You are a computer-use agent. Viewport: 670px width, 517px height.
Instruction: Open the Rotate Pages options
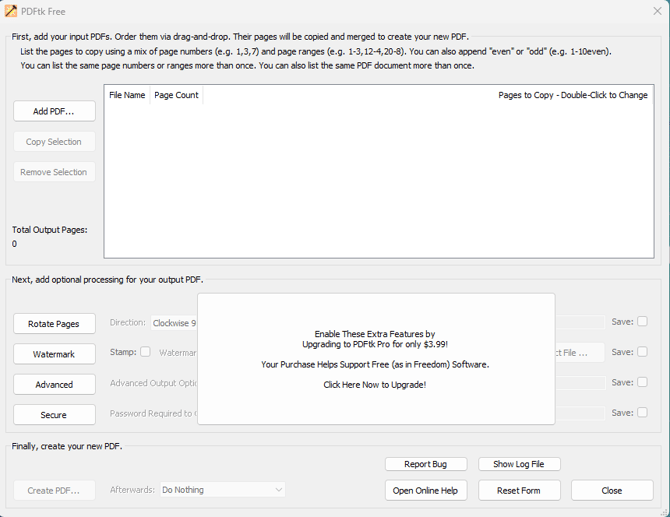point(54,324)
